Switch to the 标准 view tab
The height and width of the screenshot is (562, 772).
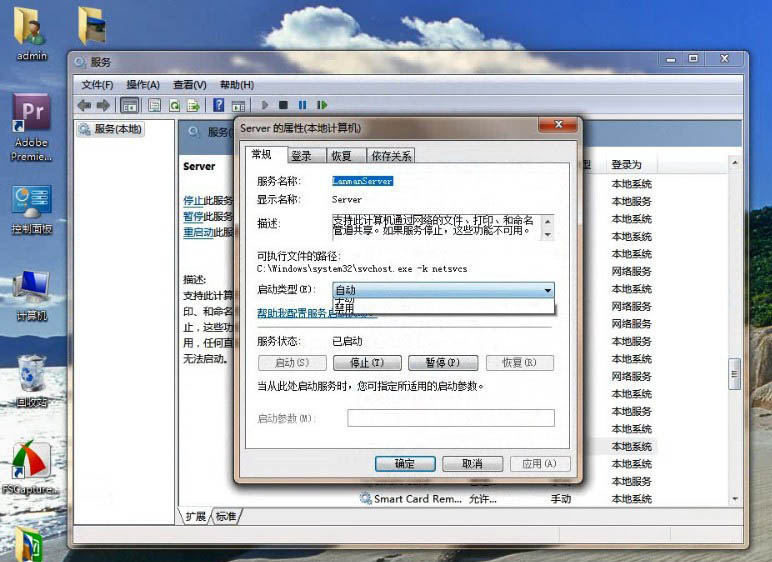pos(226,516)
